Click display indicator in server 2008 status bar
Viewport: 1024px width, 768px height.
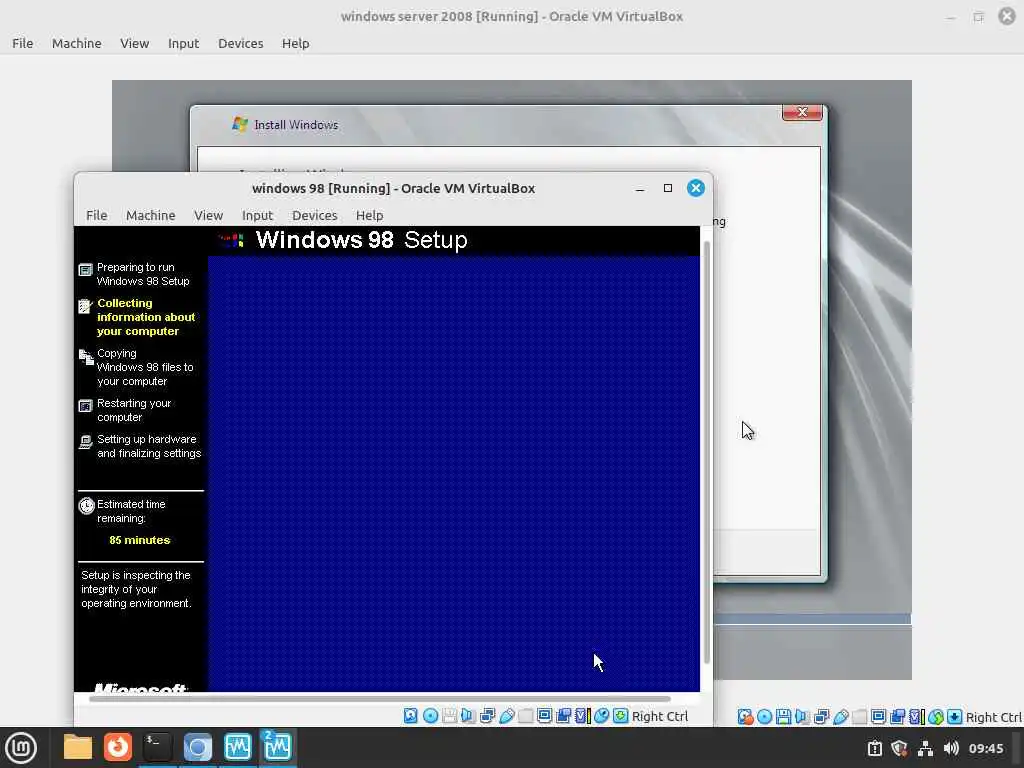pos(879,717)
